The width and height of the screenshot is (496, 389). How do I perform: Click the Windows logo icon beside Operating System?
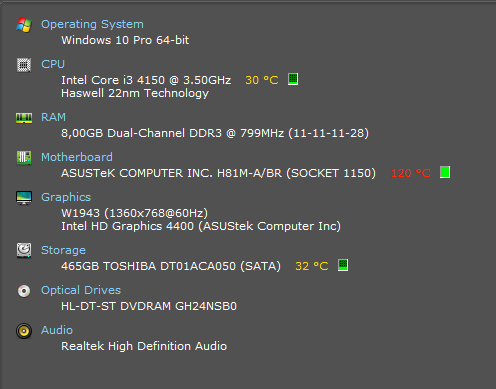pos(24,25)
